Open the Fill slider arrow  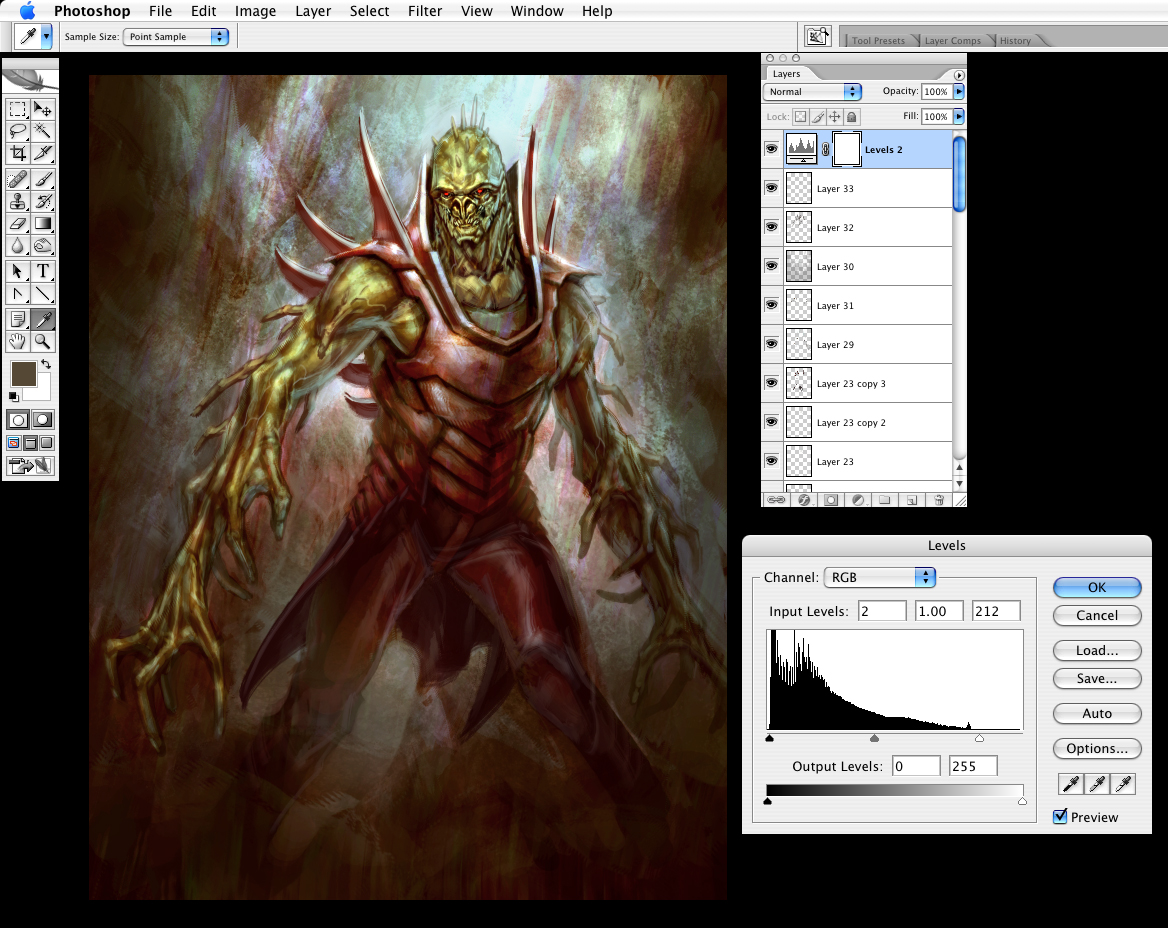pyautogui.click(x=959, y=116)
